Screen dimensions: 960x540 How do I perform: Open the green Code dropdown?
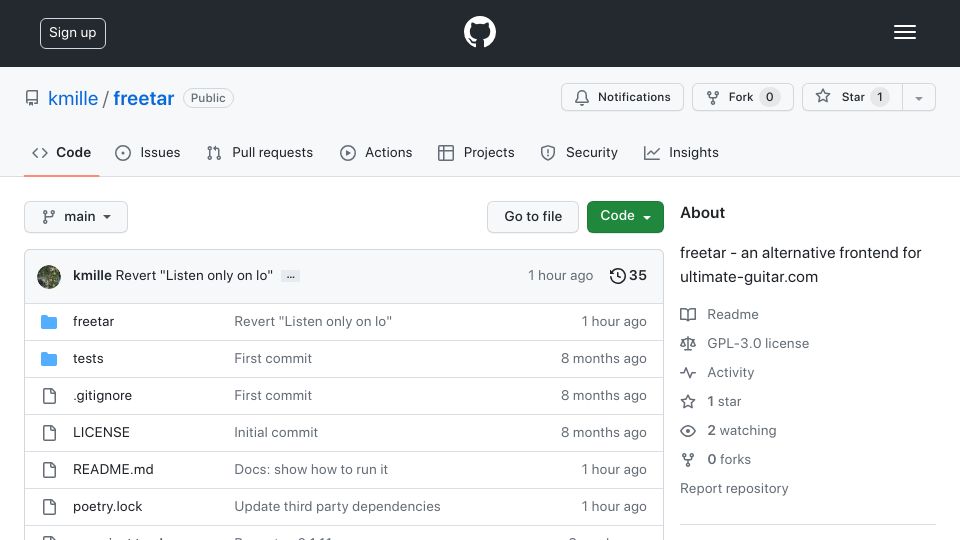coord(625,217)
